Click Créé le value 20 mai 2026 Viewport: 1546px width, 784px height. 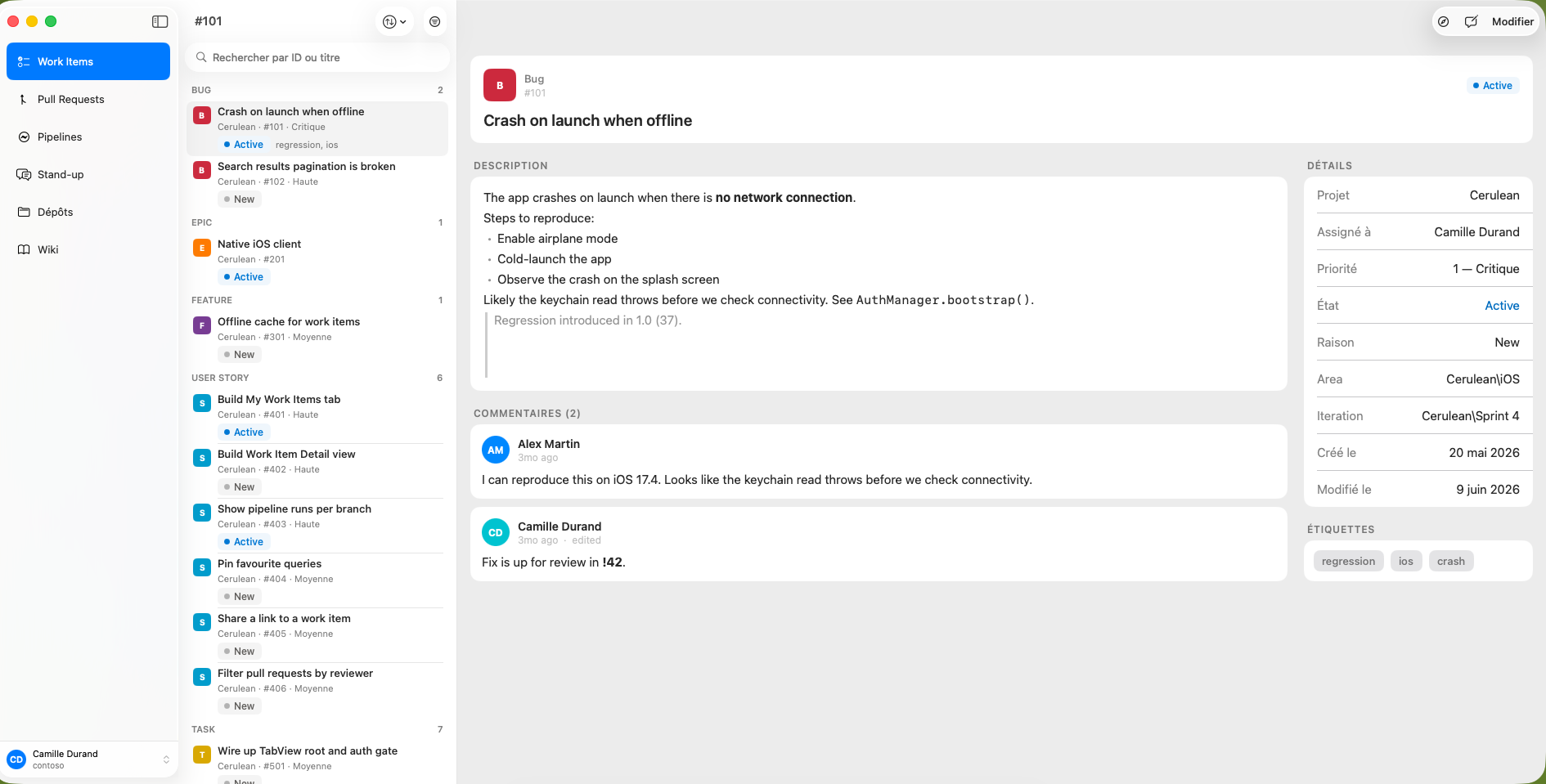[x=1484, y=453]
